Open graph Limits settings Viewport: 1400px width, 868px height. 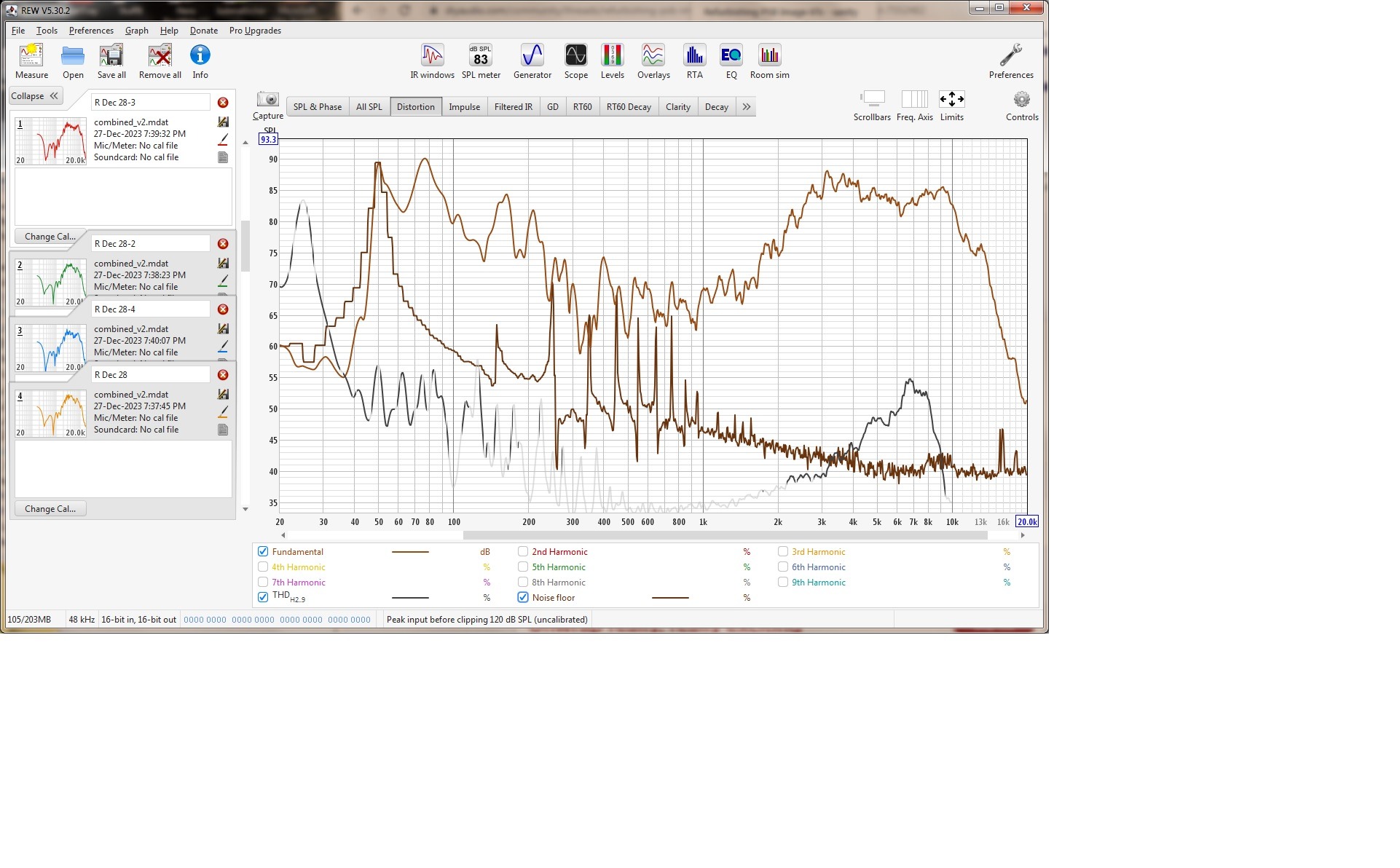point(951,106)
